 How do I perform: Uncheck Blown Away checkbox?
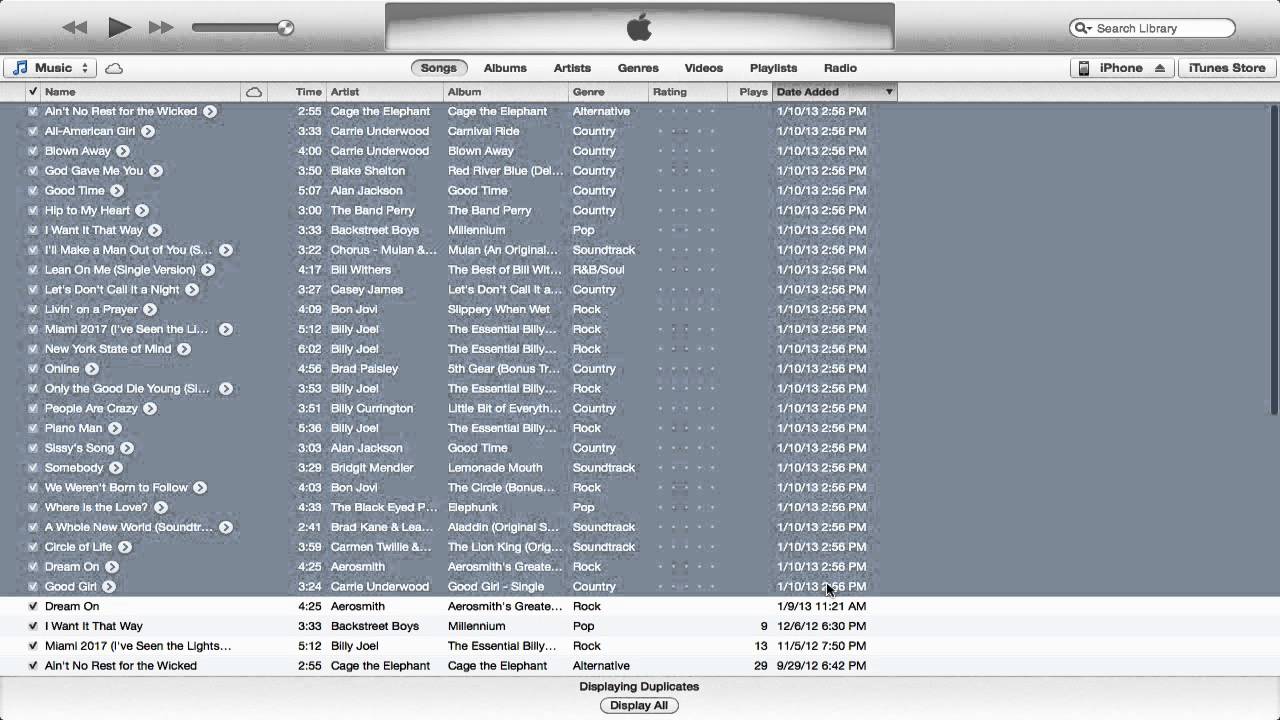click(x=33, y=151)
